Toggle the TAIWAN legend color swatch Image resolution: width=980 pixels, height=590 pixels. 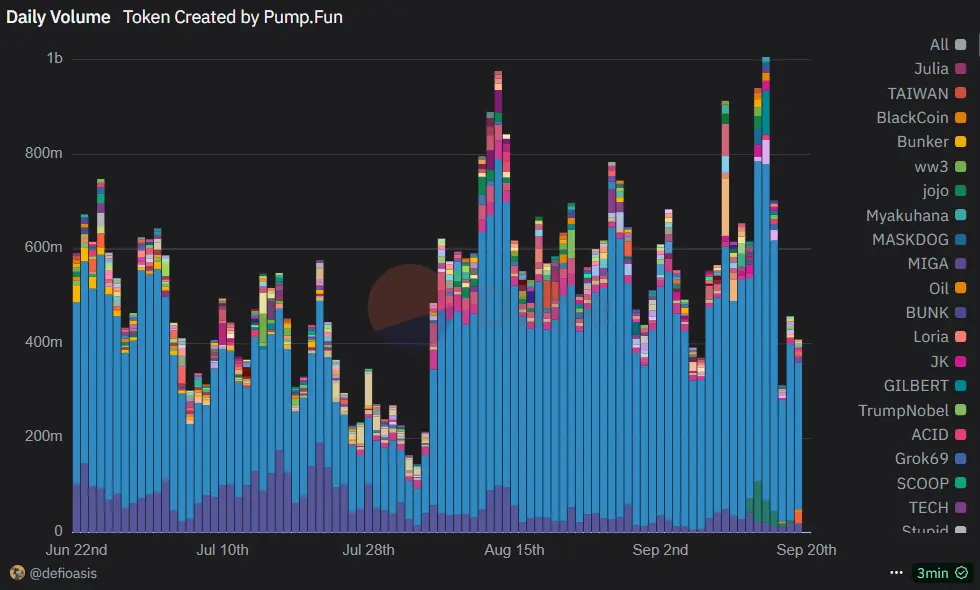tap(961, 93)
